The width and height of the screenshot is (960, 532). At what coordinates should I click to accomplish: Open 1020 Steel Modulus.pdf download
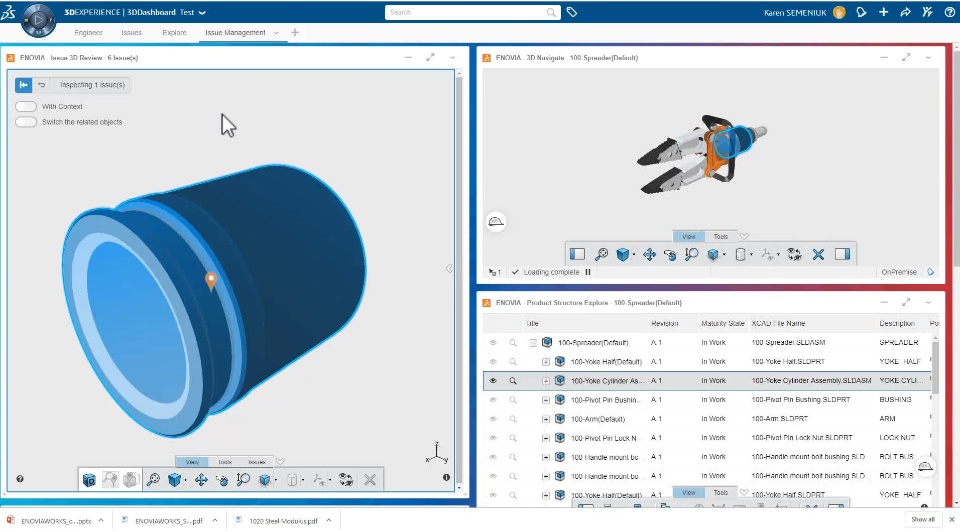pyautogui.click(x=283, y=521)
